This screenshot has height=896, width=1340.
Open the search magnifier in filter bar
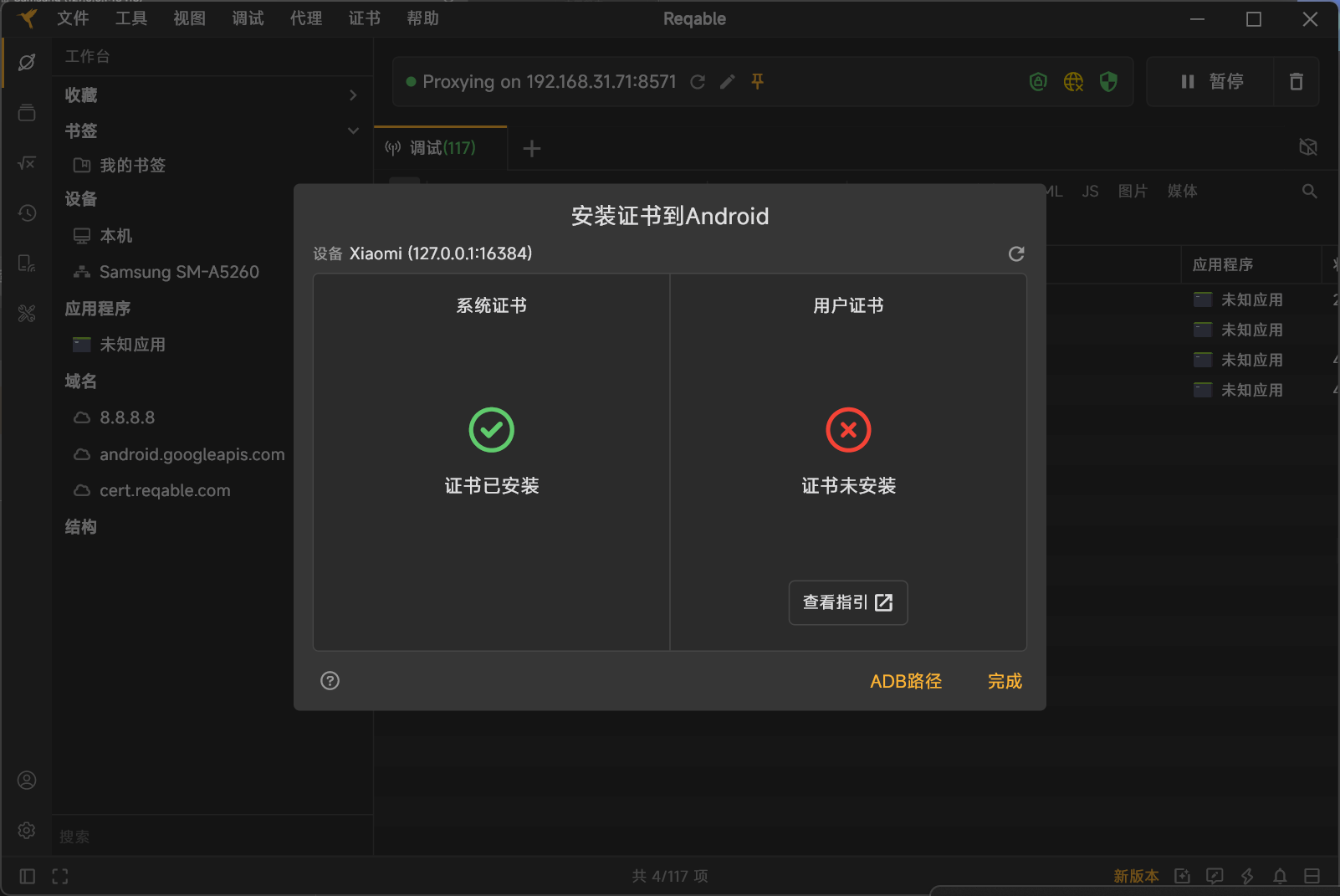coord(1310,192)
